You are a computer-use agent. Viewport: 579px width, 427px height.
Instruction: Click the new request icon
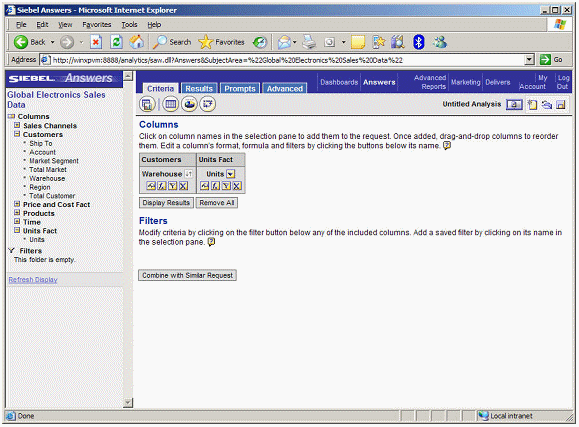pyautogui.click(x=532, y=105)
